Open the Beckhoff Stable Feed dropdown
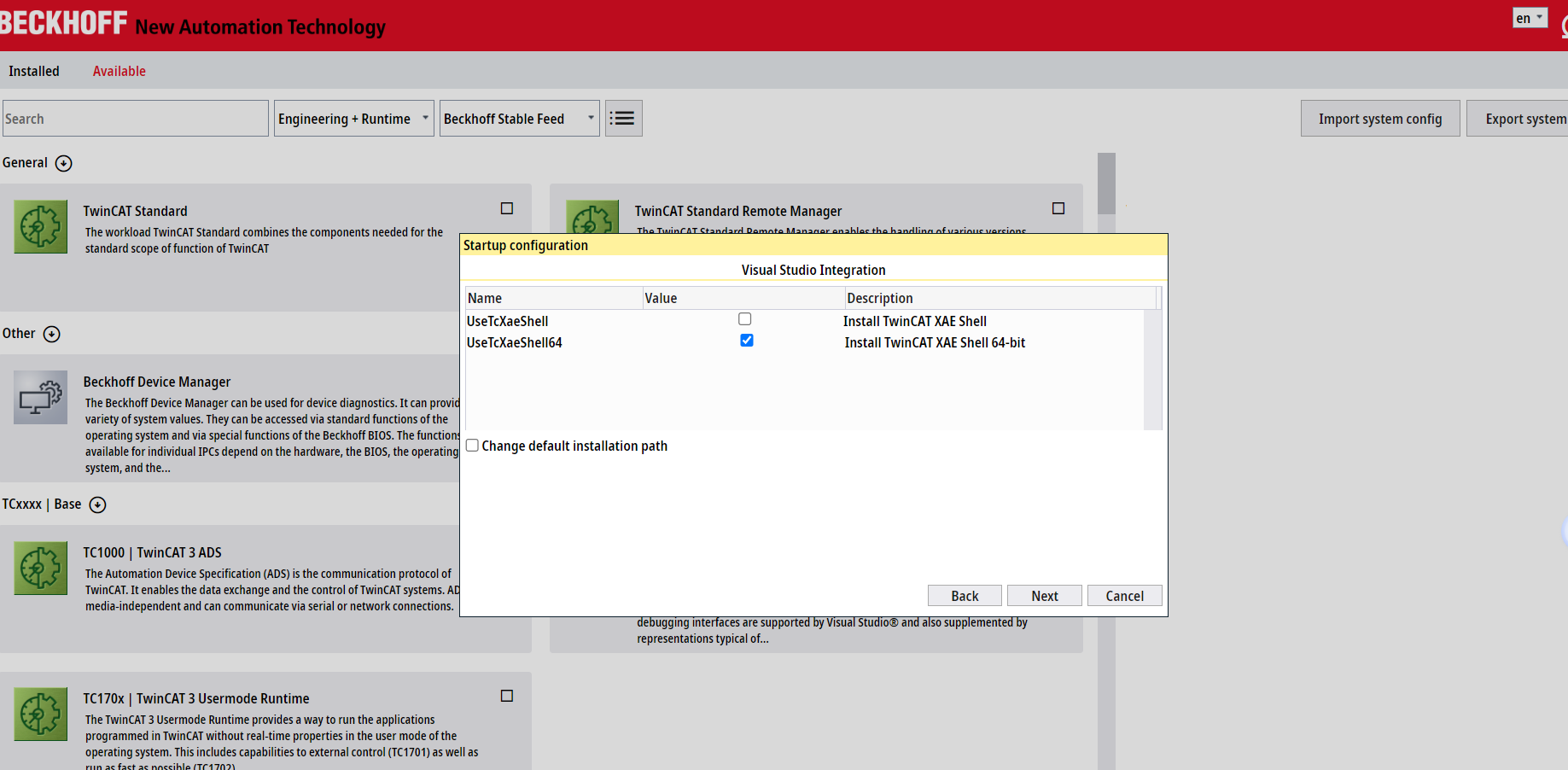The height and width of the screenshot is (770, 1568). pos(520,119)
